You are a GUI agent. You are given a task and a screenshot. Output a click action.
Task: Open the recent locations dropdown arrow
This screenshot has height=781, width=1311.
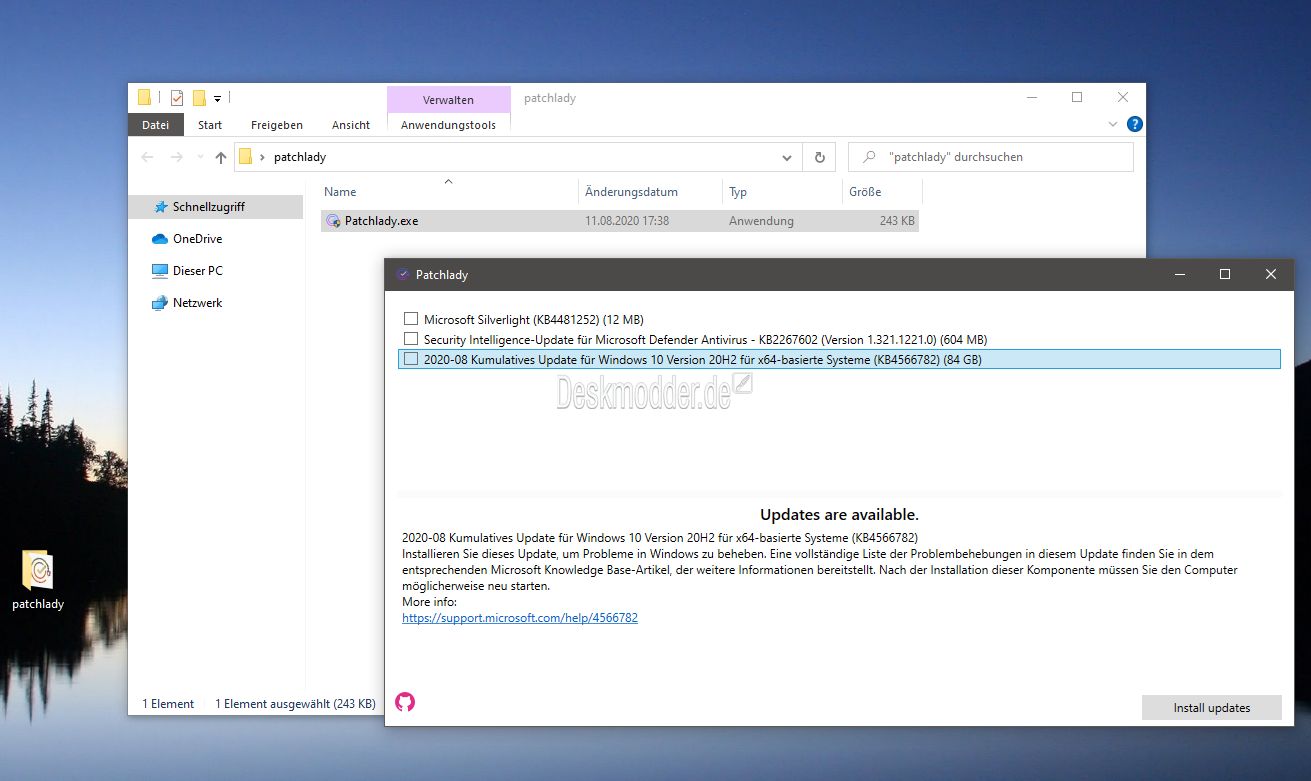(200, 158)
